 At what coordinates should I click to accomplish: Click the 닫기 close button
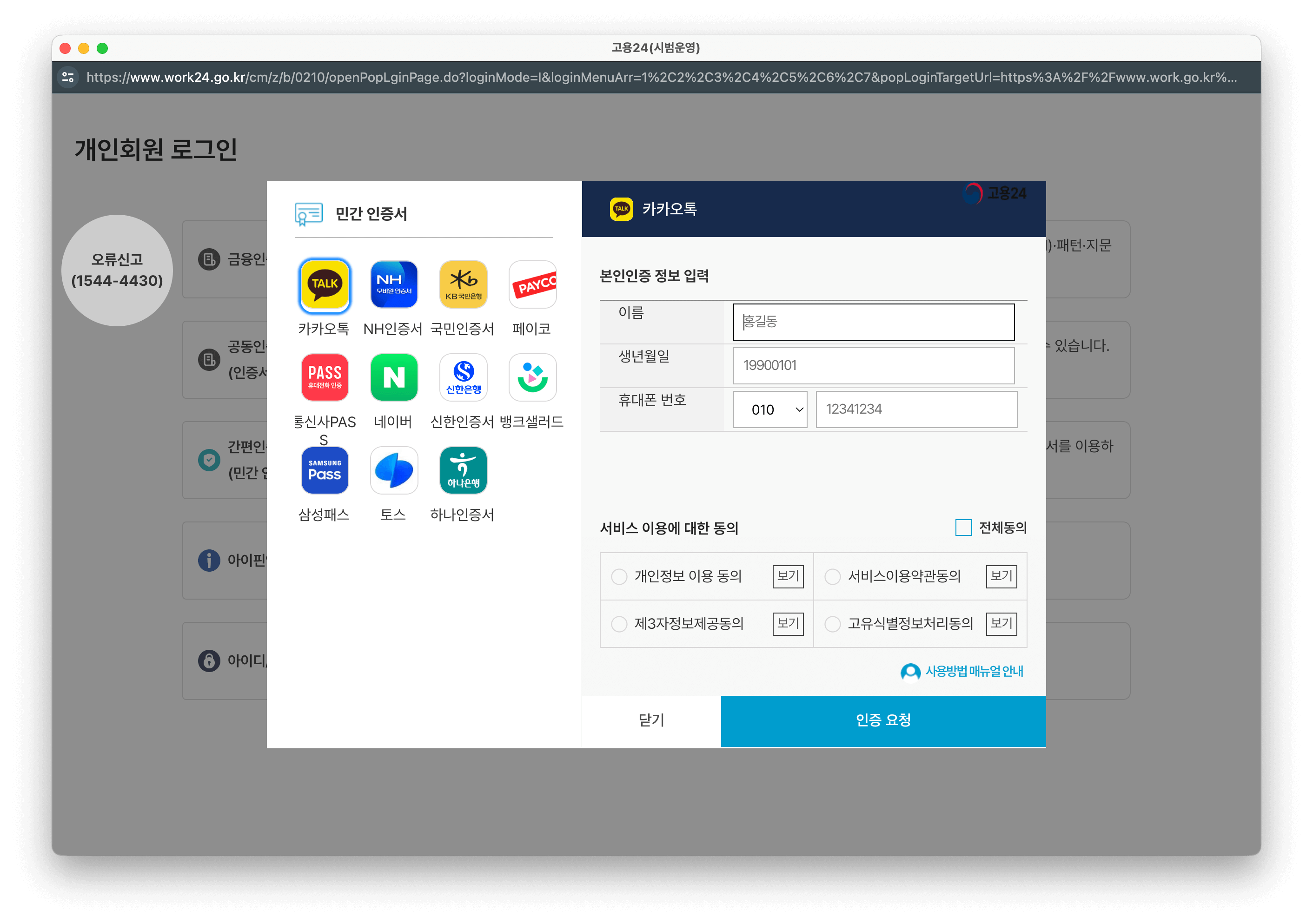pyautogui.click(x=651, y=720)
